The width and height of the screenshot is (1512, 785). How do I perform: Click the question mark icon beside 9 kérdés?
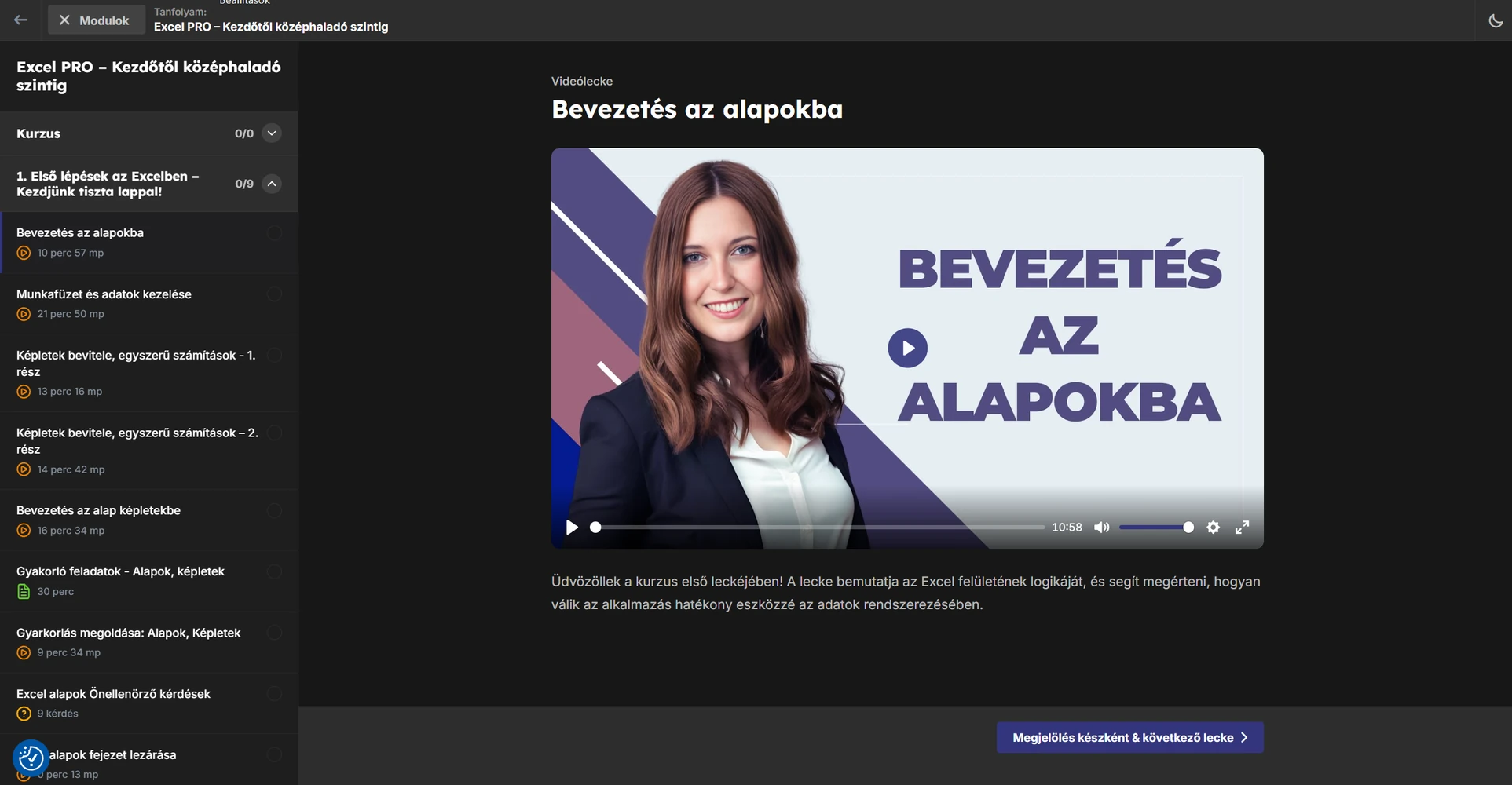[x=24, y=714]
